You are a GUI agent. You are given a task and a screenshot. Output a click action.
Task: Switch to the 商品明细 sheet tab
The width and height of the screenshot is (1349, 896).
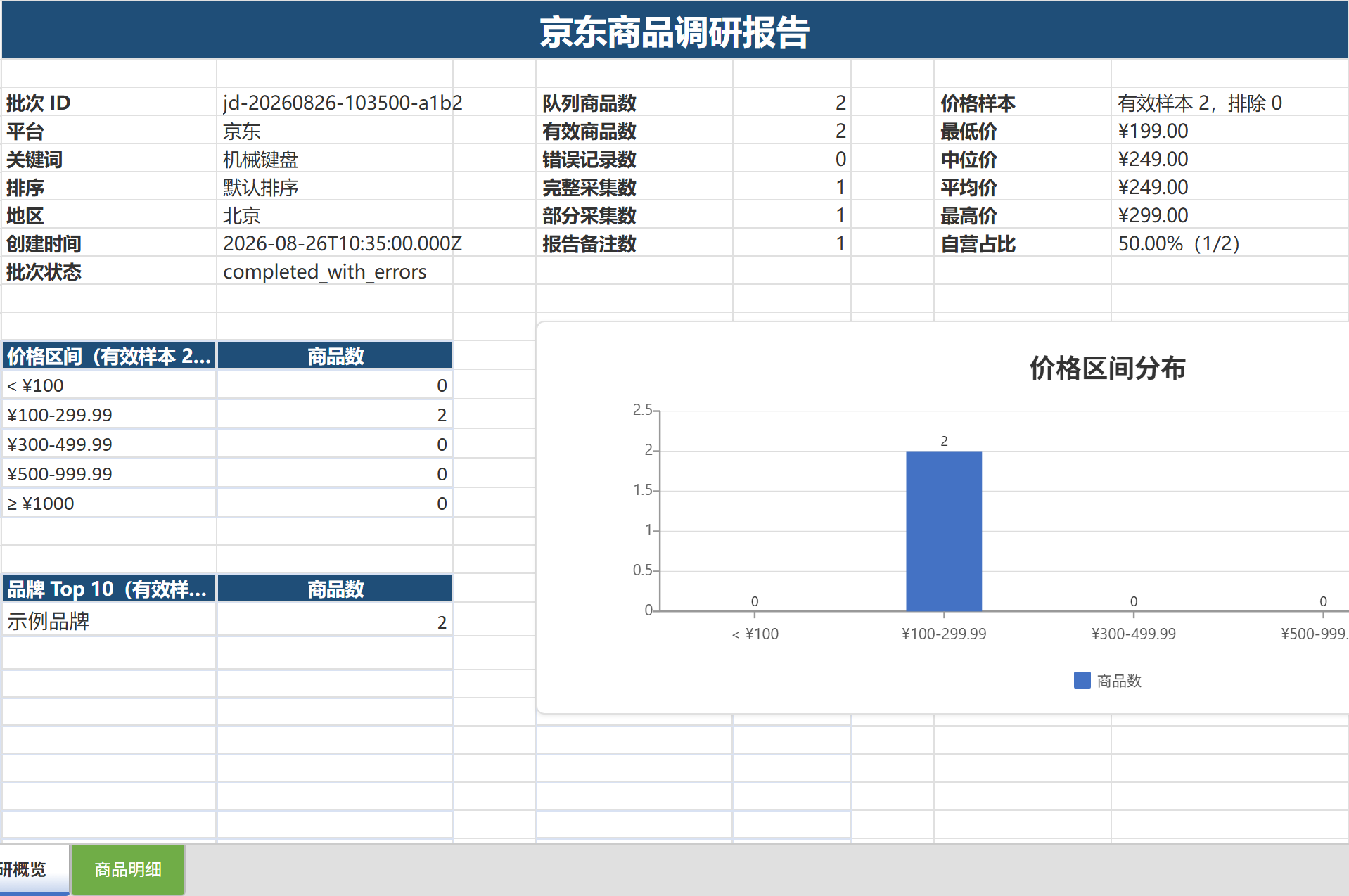128,869
